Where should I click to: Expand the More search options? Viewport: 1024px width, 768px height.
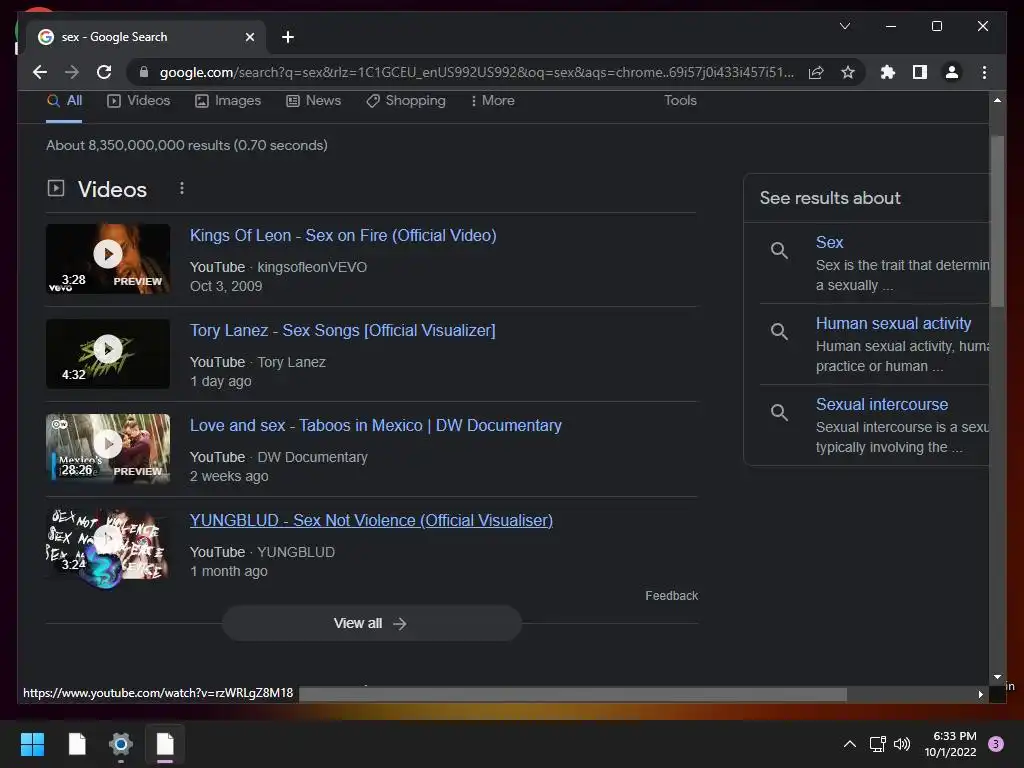coord(492,101)
